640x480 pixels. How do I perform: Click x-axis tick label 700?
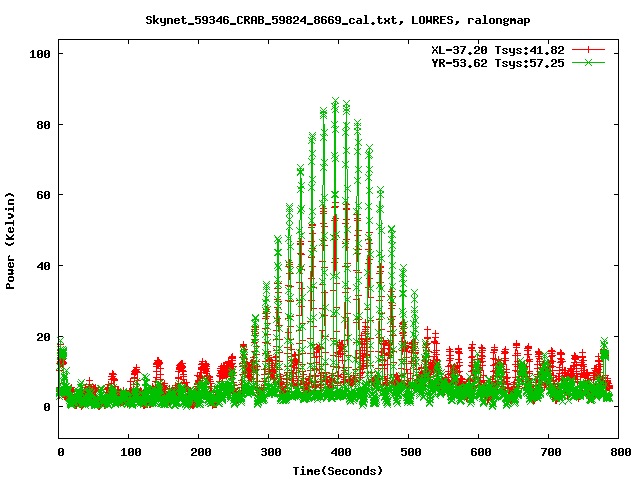(551, 452)
